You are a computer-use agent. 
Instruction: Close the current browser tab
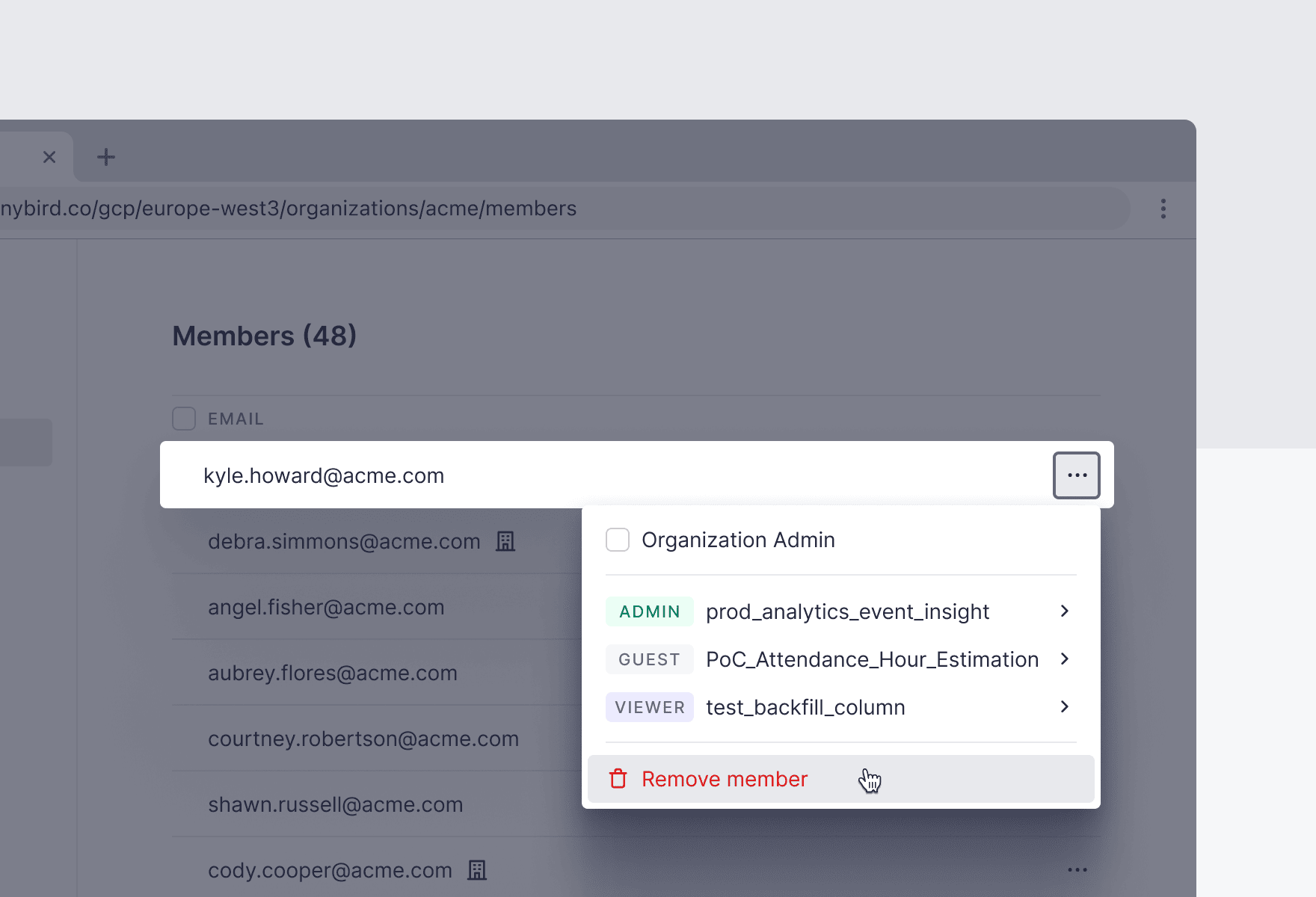[x=49, y=157]
